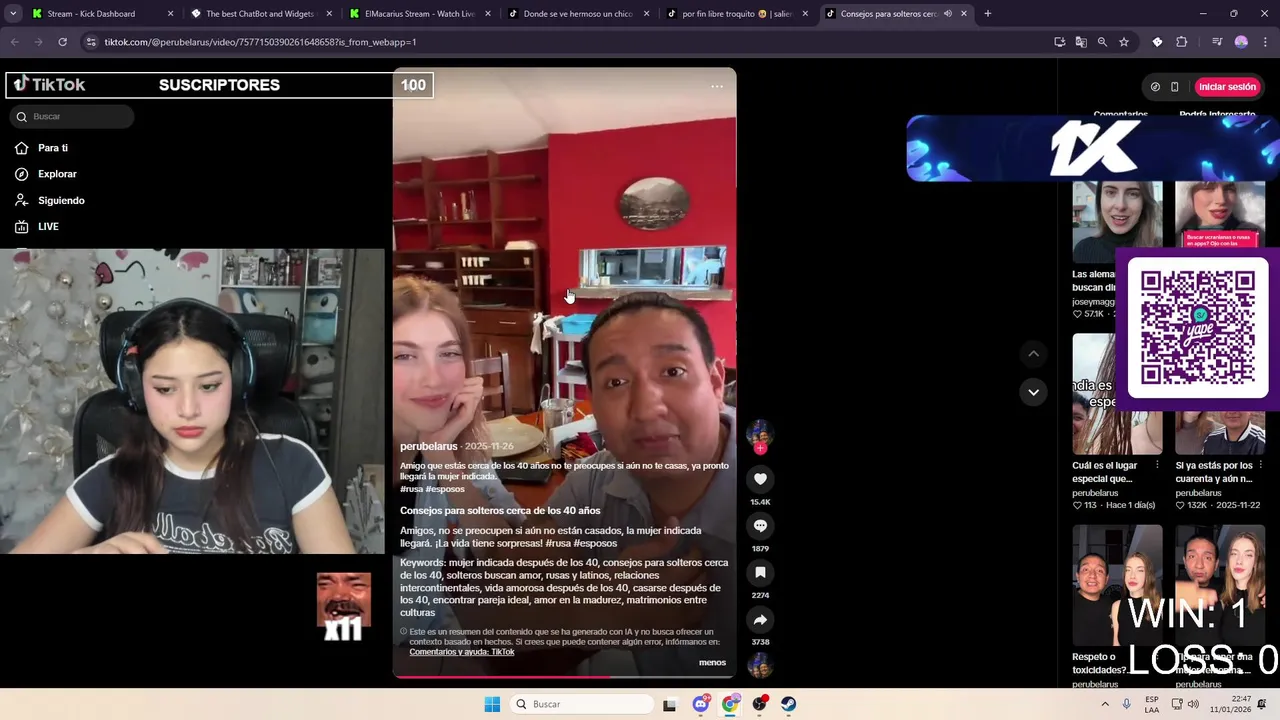Image resolution: width=1280 pixels, height=720 pixels.
Task: Open the Windows Start menu
Action: click(x=492, y=704)
